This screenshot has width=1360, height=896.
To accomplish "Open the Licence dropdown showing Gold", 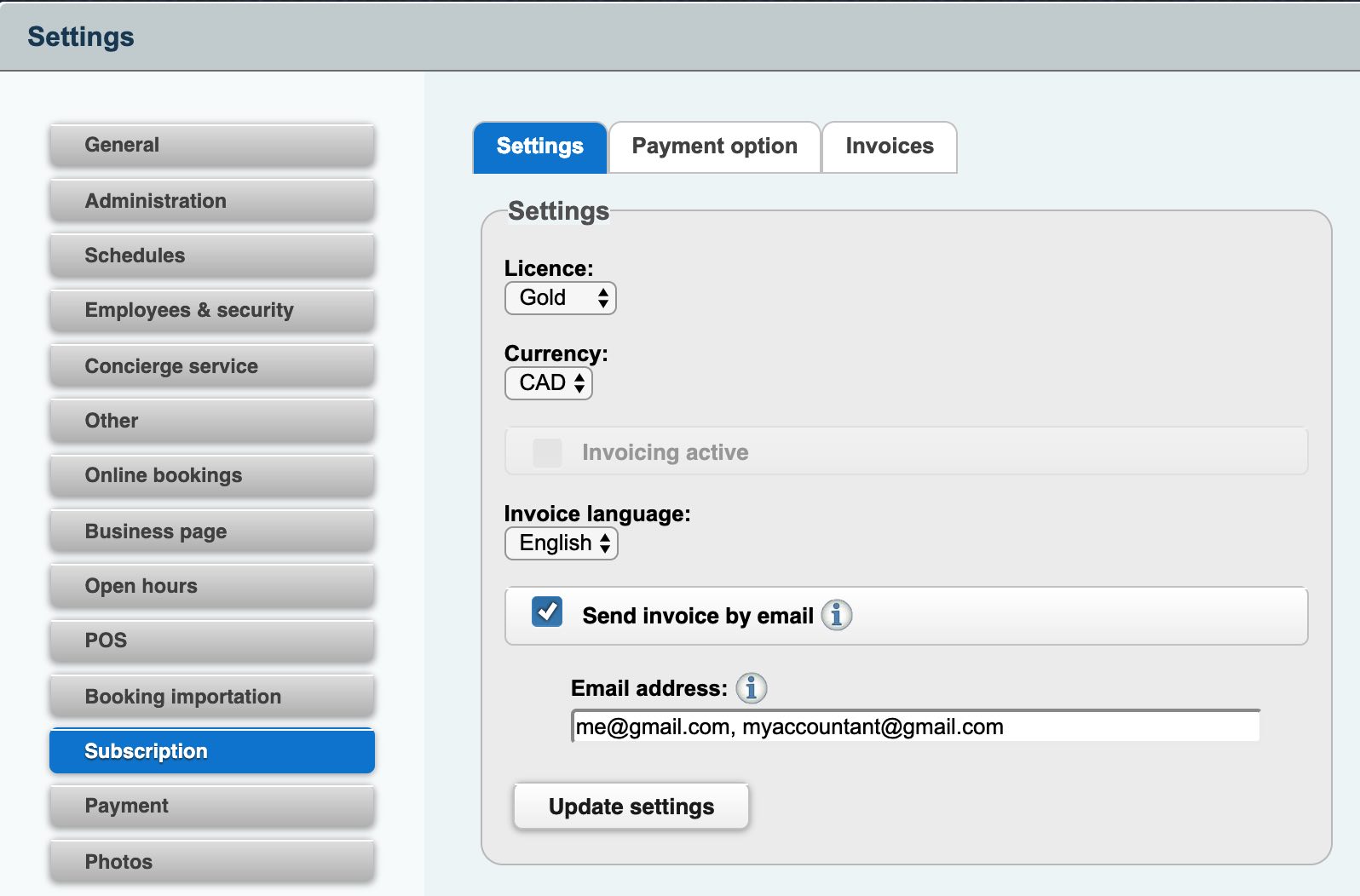I will [560, 298].
